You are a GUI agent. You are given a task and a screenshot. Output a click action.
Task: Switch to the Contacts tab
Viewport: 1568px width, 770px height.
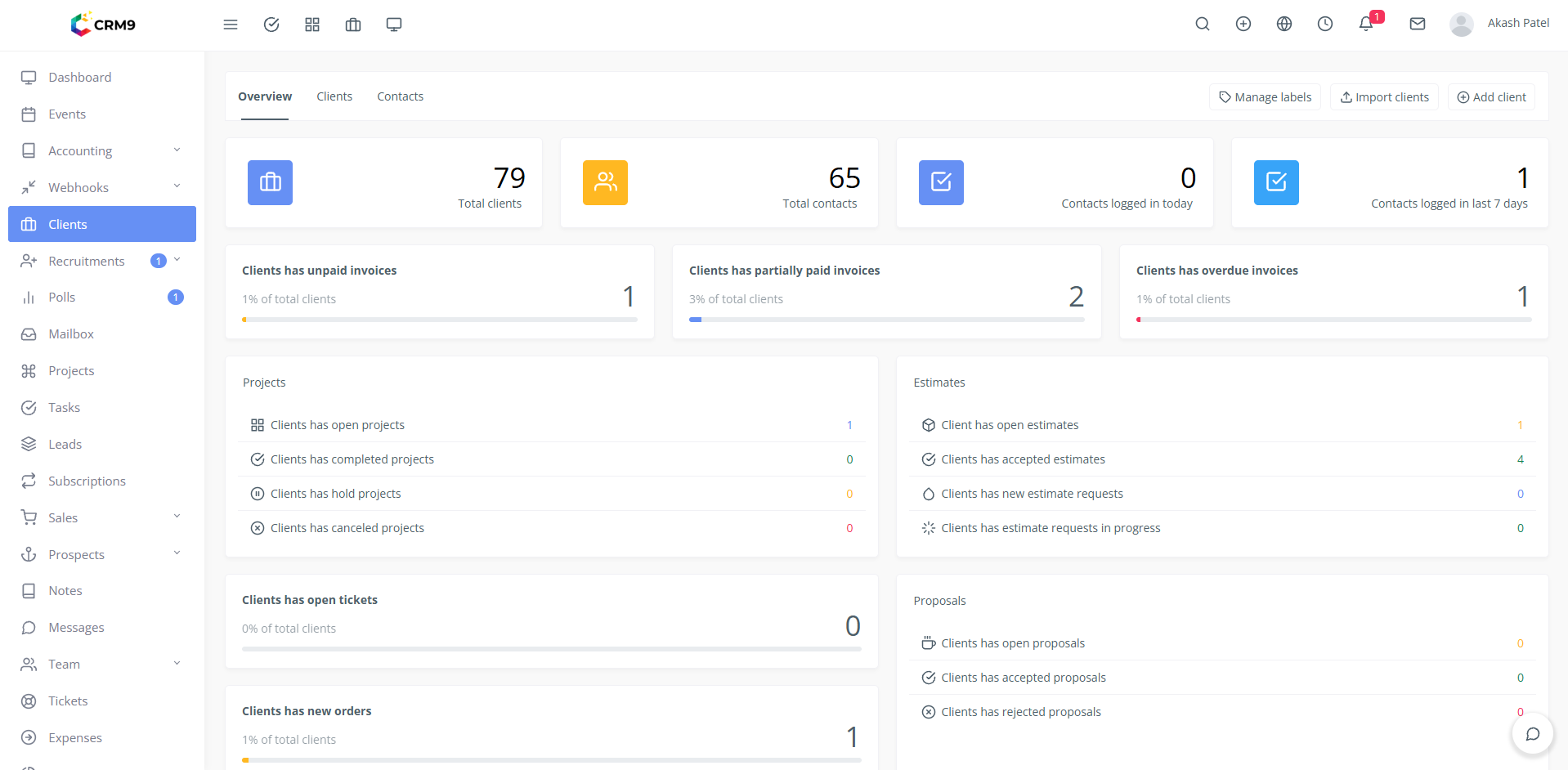click(x=400, y=96)
